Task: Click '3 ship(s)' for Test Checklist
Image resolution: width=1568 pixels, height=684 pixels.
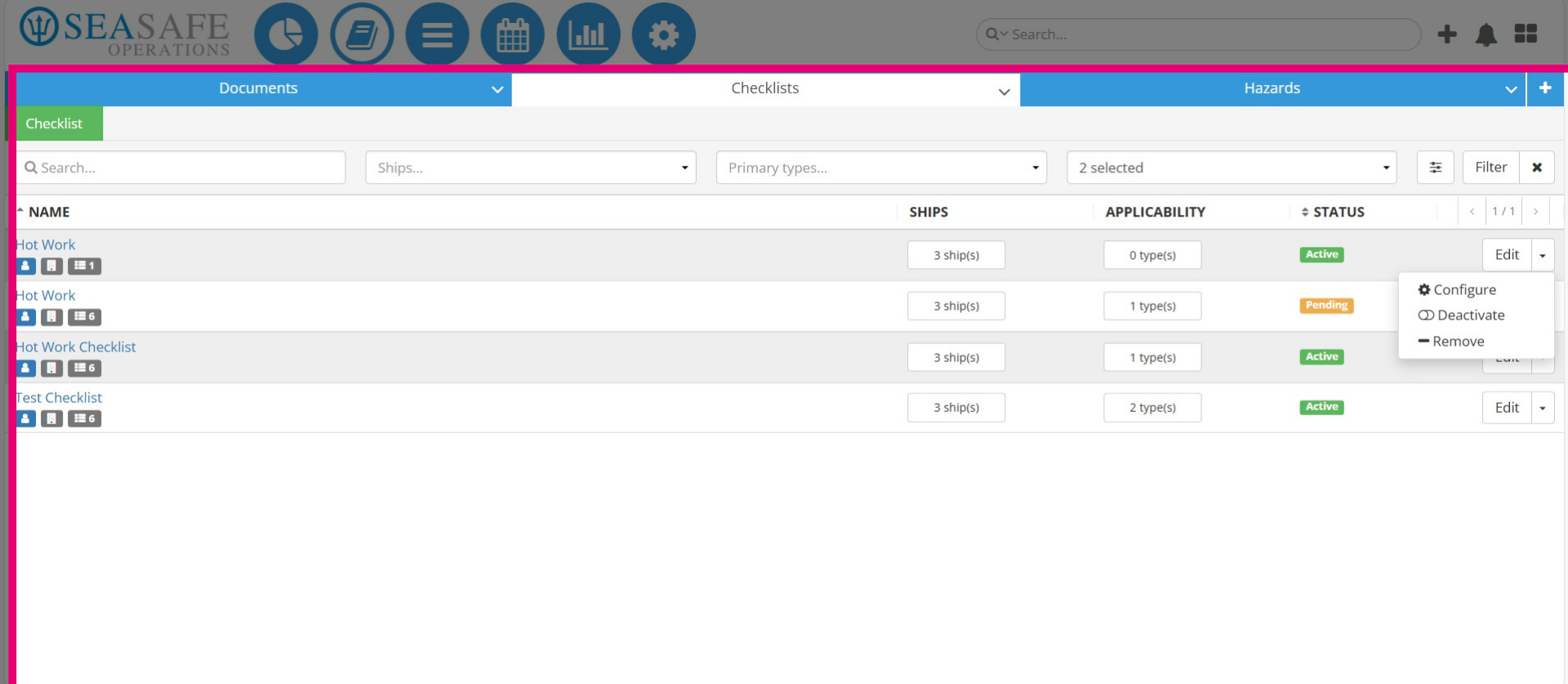Action: (x=956, y=408)
